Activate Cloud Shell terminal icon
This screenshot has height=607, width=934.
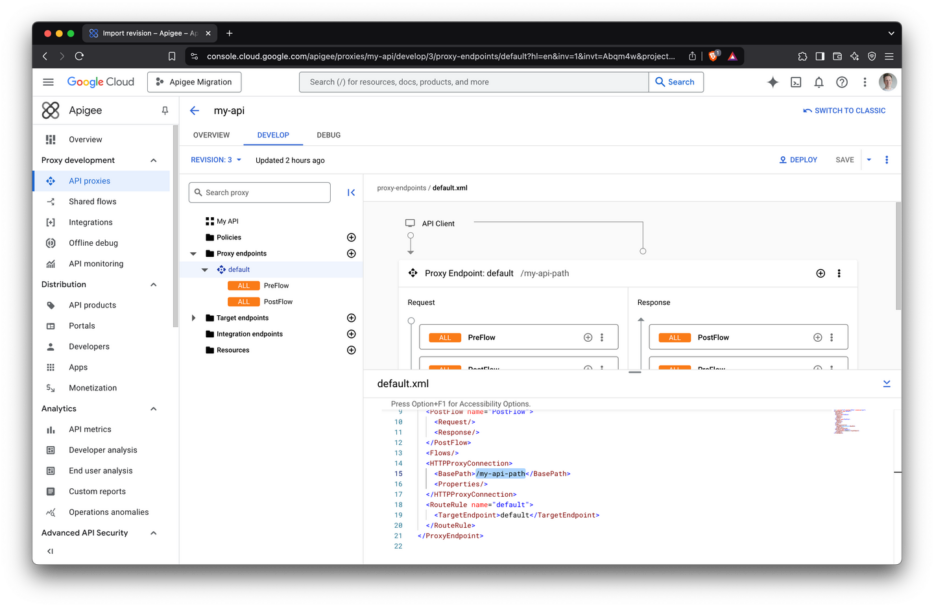[x=796, y=82]
